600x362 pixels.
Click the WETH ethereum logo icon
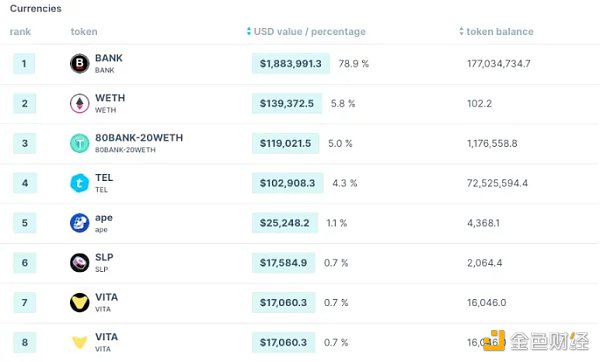pyautogui.click(x=80, y=103)
